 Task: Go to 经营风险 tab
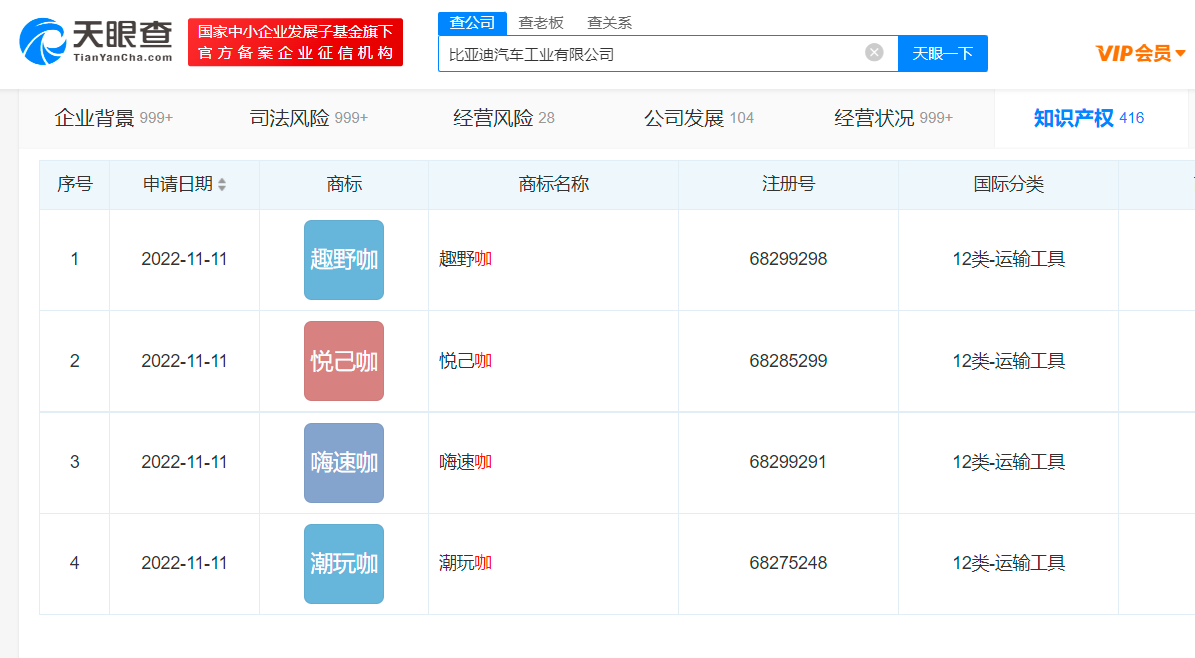pos(503,118)
